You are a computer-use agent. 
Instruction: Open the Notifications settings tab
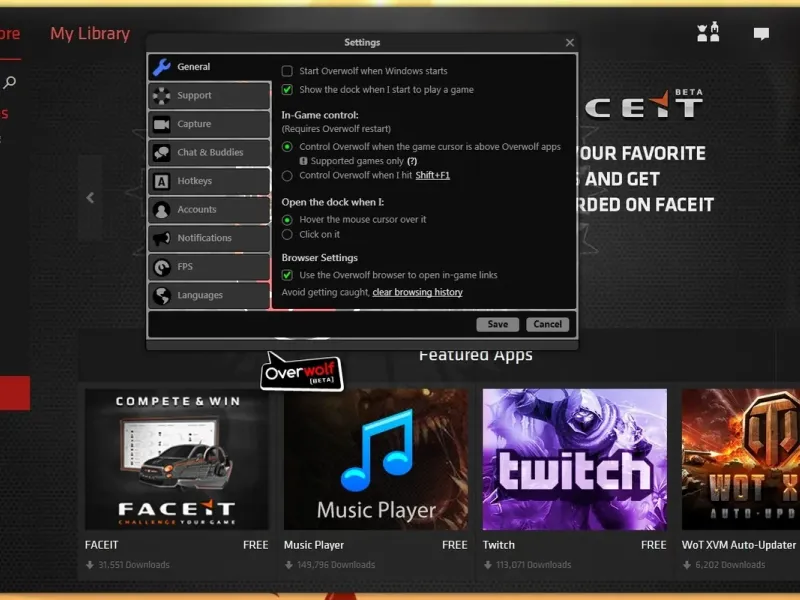[210, 238]
